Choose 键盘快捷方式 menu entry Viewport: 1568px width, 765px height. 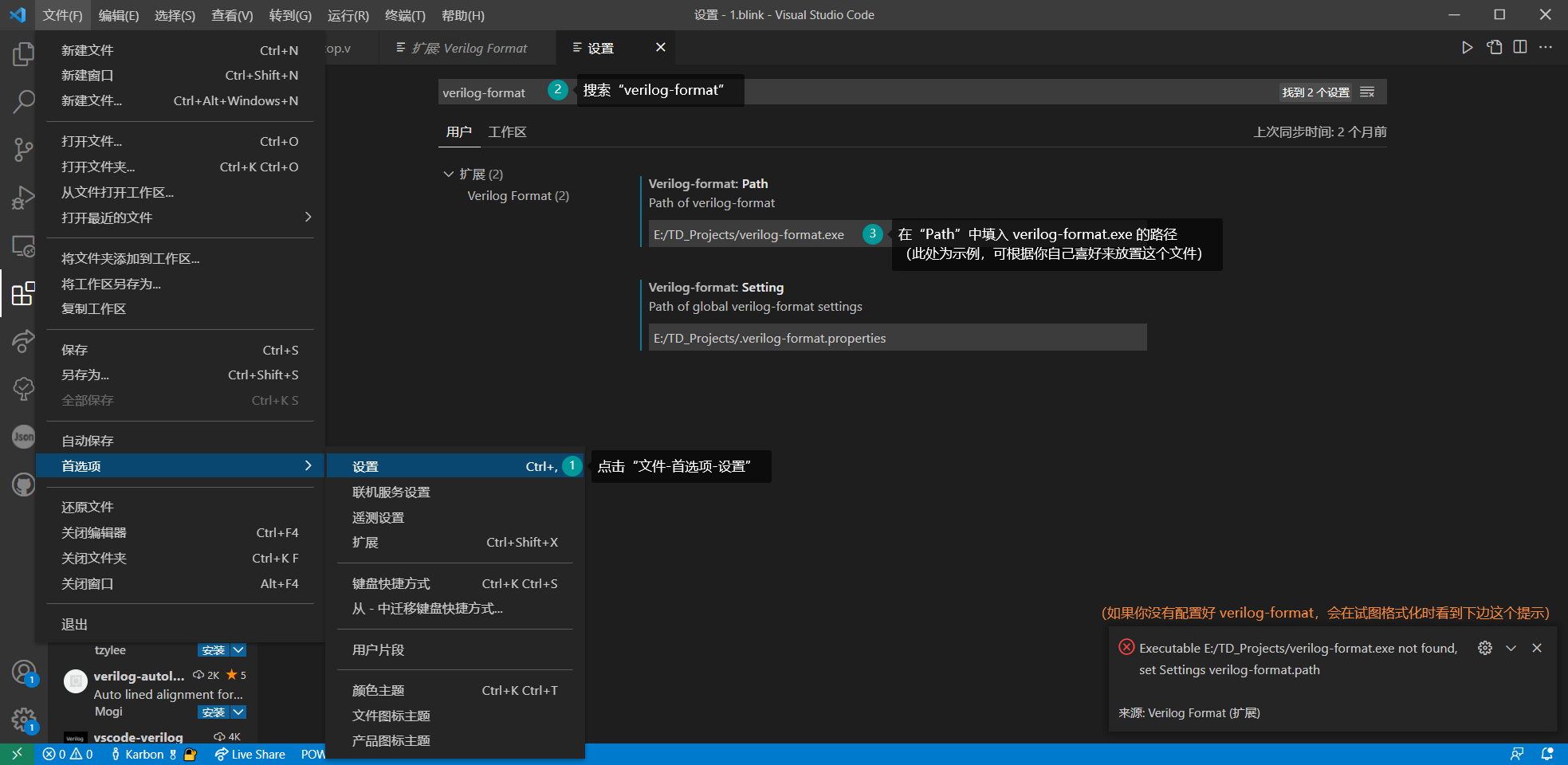click(x=455, y=583)
